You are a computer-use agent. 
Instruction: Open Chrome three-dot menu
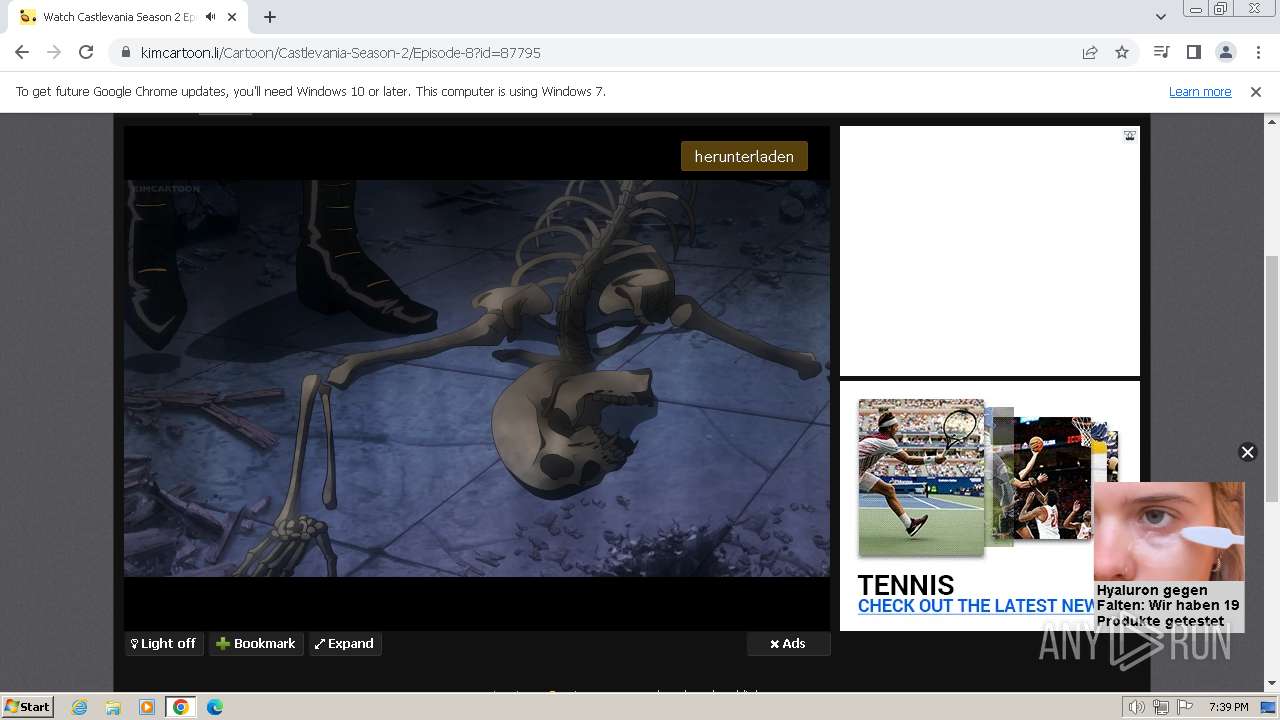(1258, 52)
